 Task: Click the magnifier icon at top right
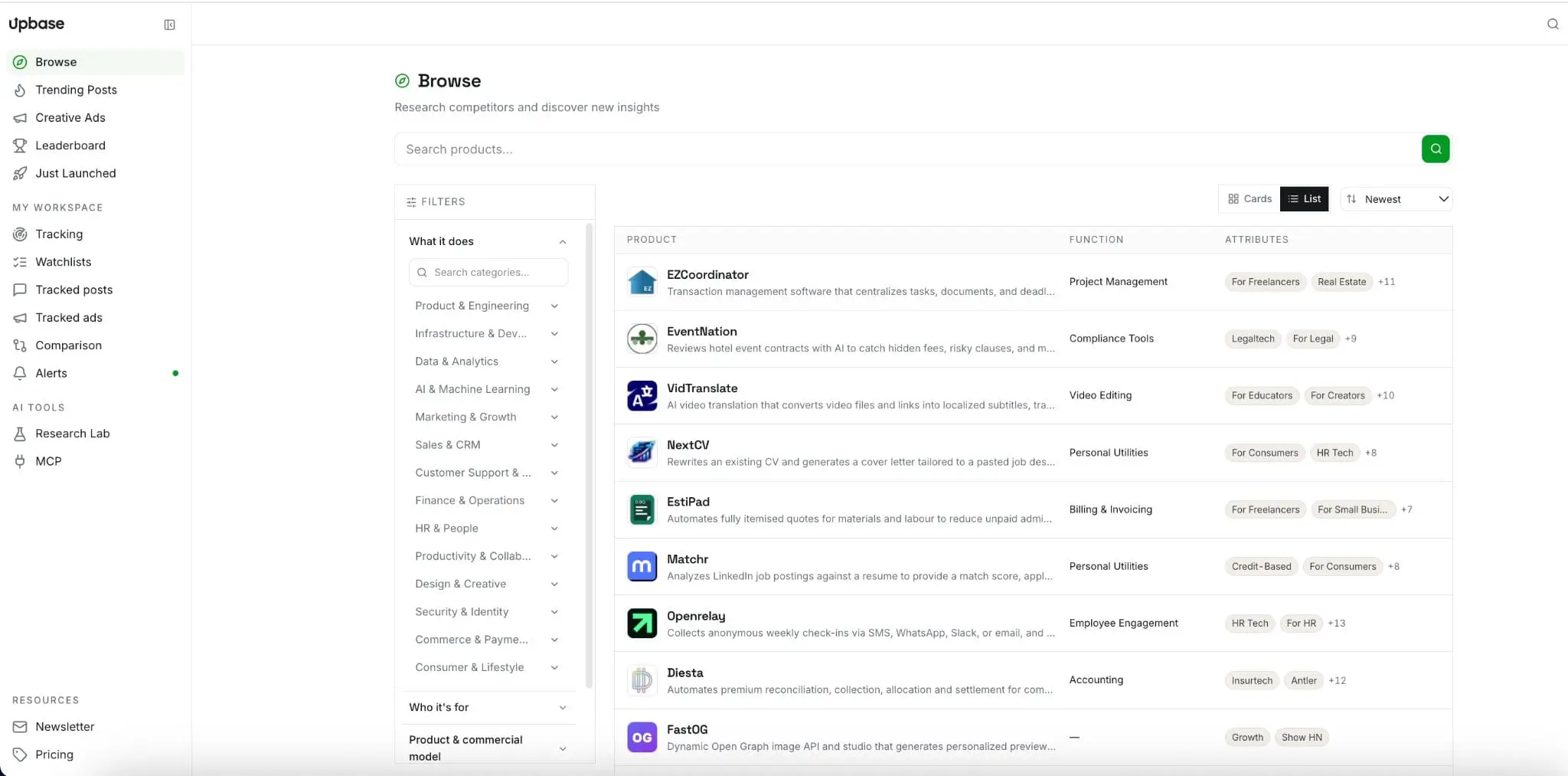[x=1553, y=24]
